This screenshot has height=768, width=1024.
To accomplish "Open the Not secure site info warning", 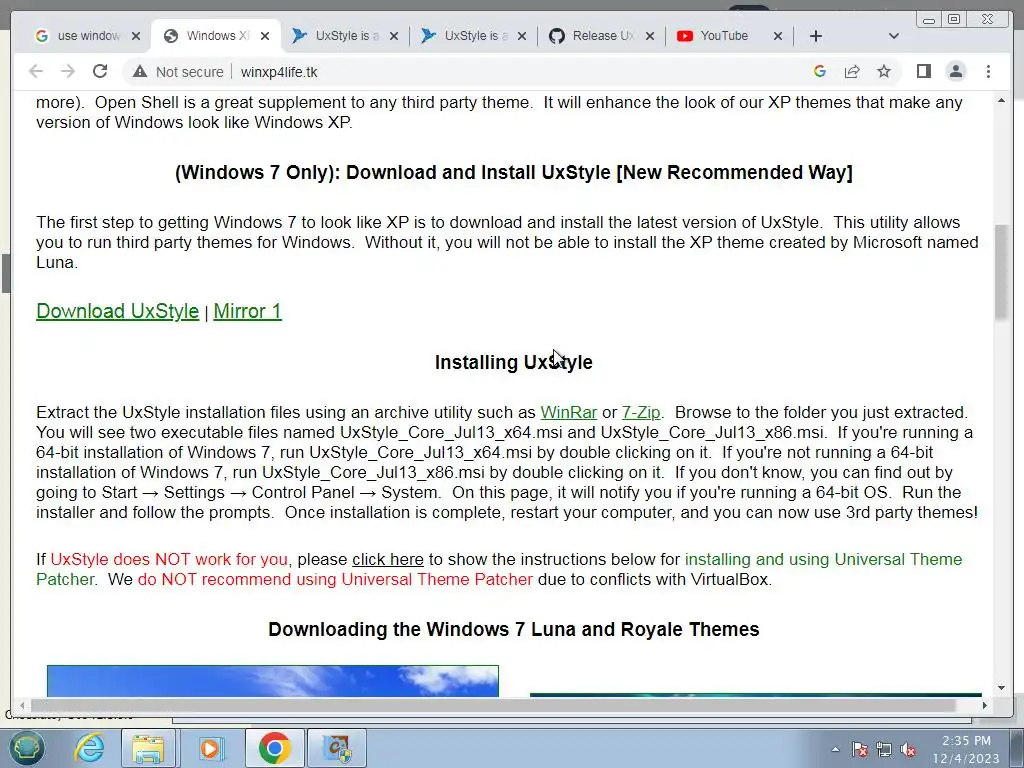I will tap(178, 72).
